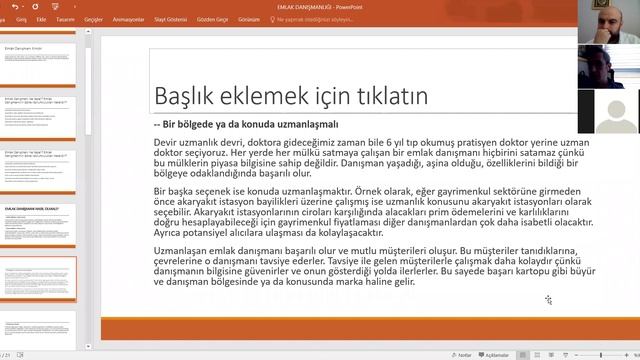Open the Gözden Geçir ribbon tab
The height and width of the screenshot is (360, 640).
(212, 20)
